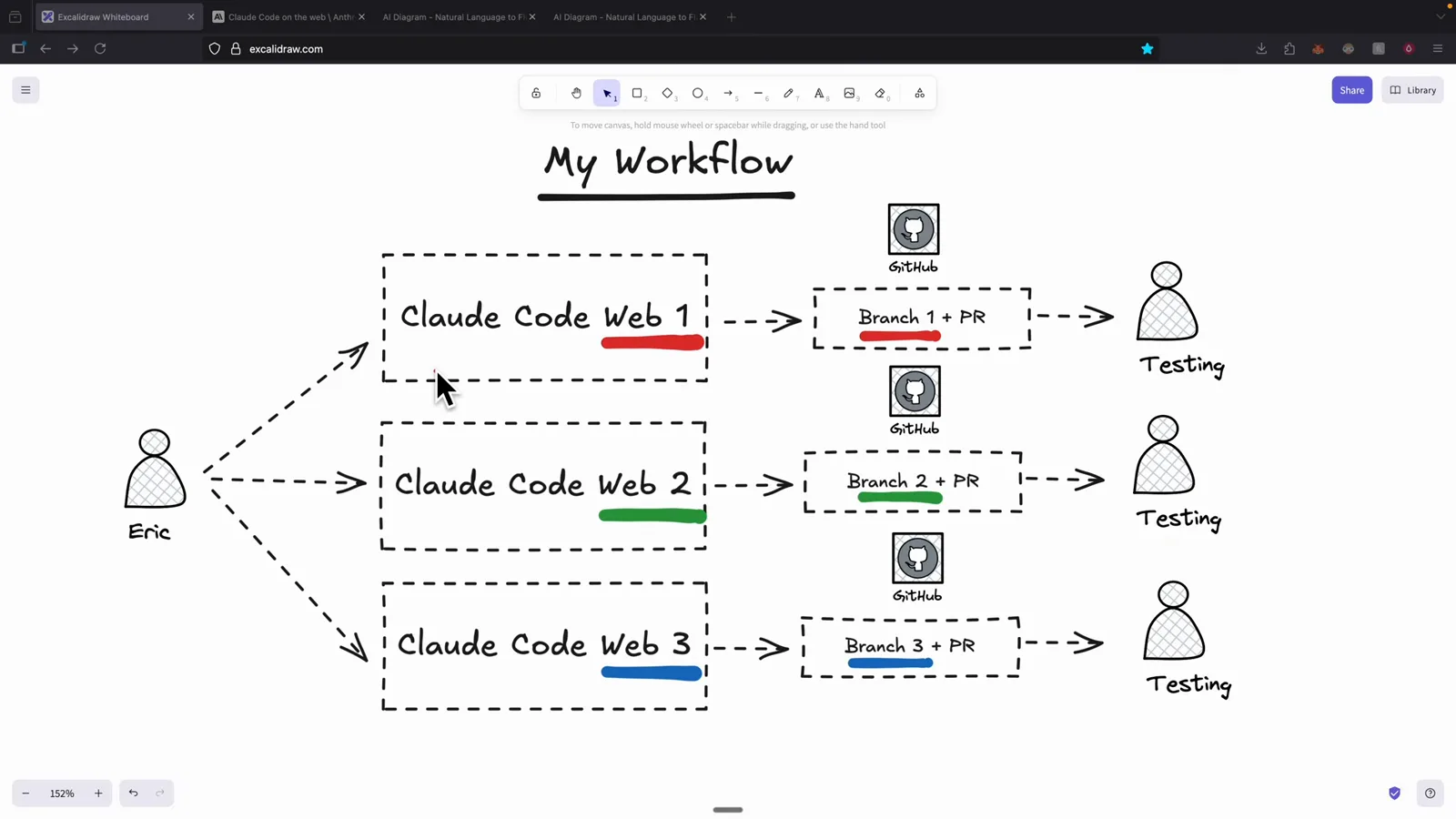Select blue underline under Web 3
Image resolution: width=1456 pixels, height=819 pixels.
click(652, 673)
